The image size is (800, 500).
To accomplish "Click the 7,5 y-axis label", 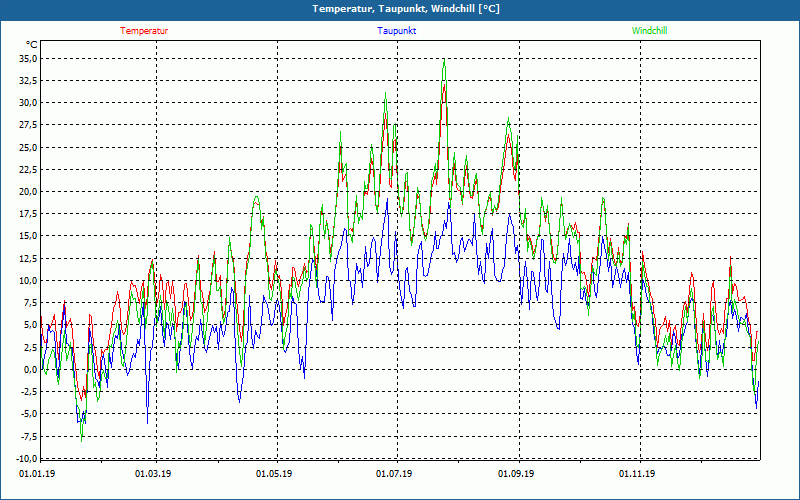I will pyautogui.click(x=29, y=303).
